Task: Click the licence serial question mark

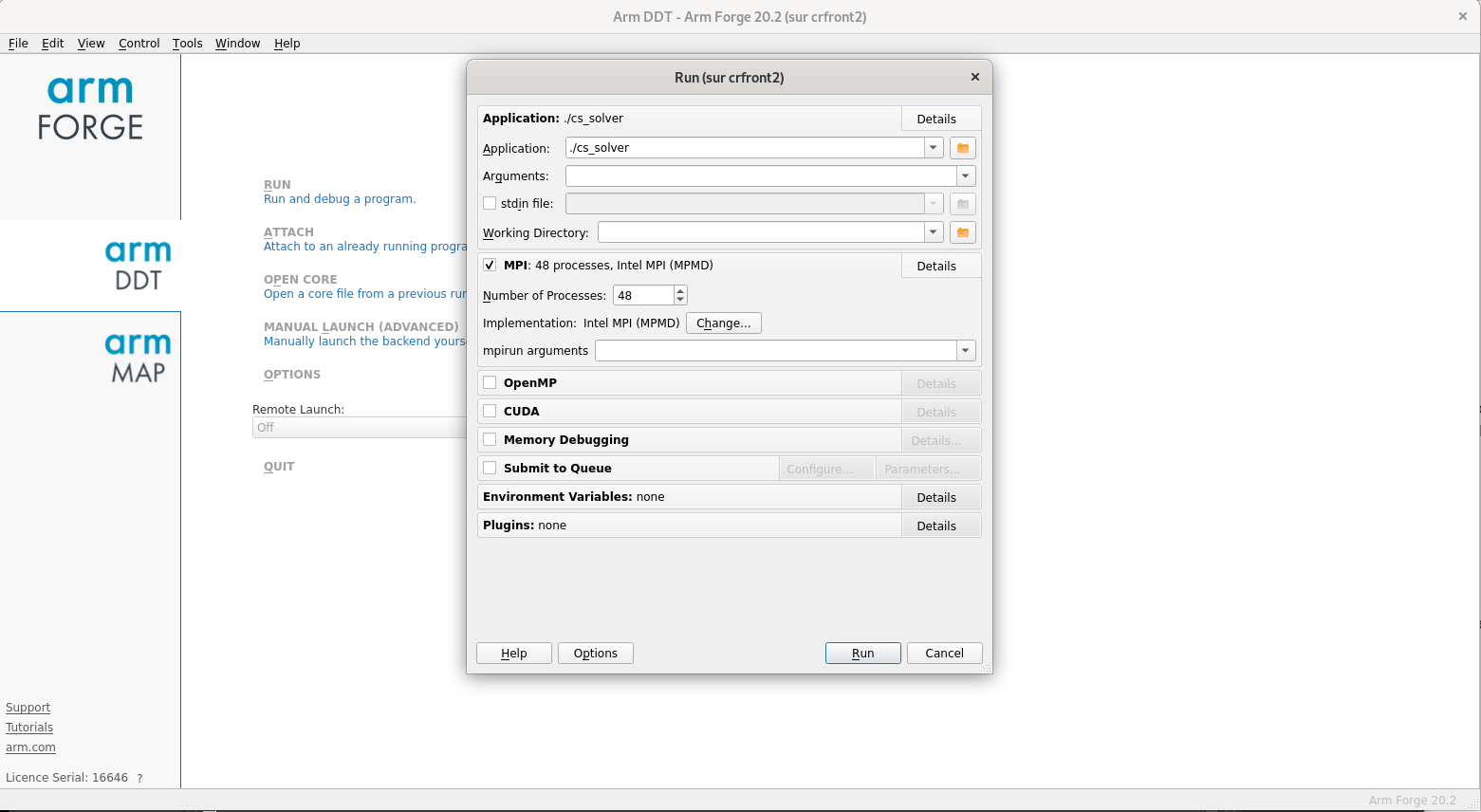Action: pos(139,778)
